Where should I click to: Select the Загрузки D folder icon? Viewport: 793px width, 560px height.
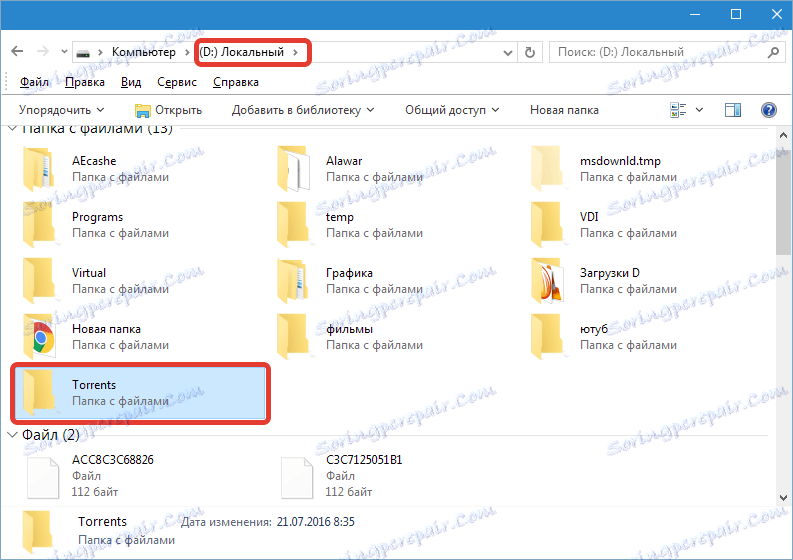click(547, 281)
